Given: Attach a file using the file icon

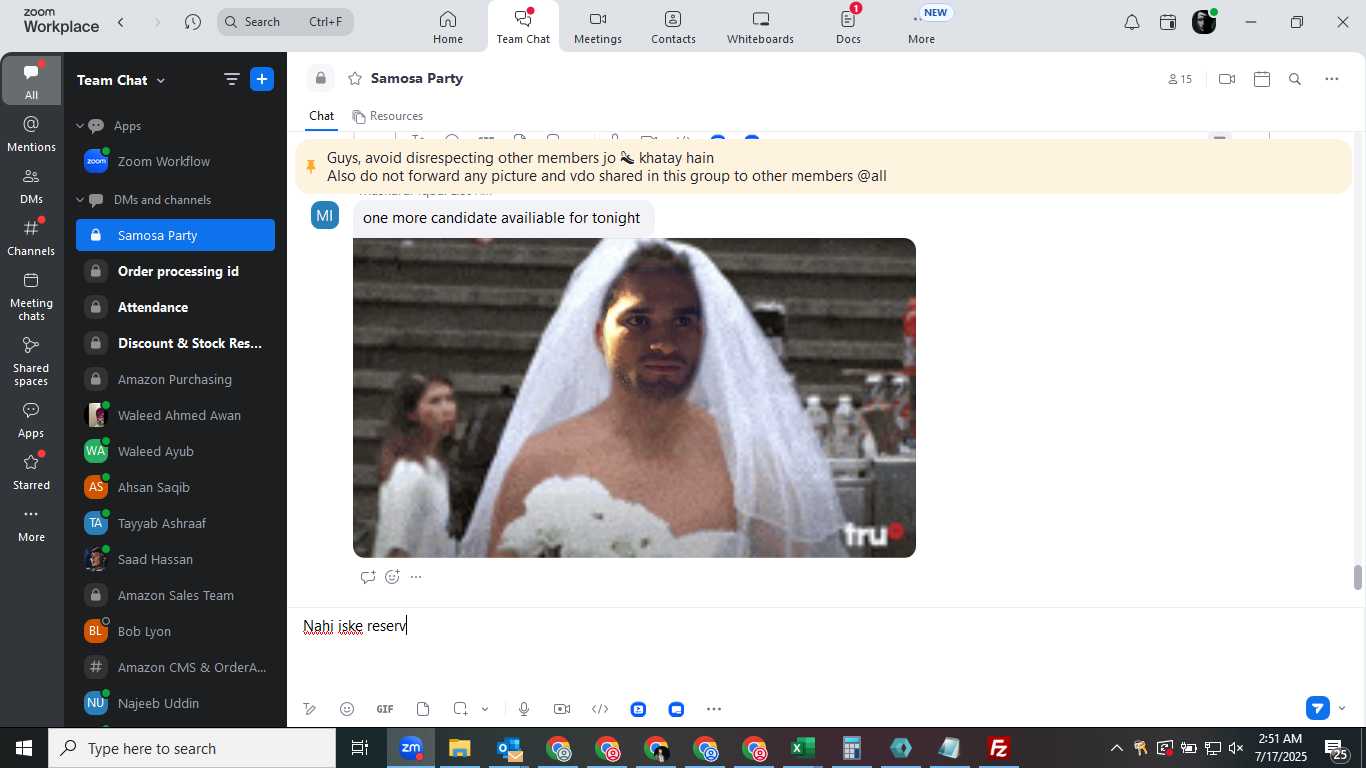Looking at the screenshot, I should coord(423,709).
